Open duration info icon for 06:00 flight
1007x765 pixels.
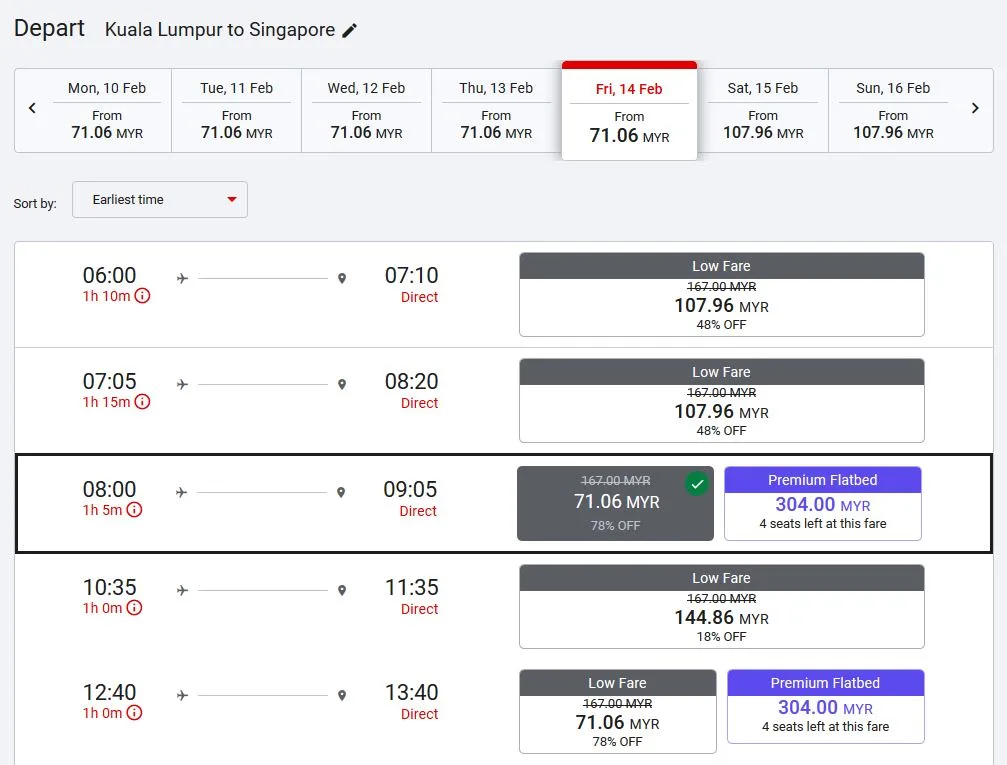(142, 296)
